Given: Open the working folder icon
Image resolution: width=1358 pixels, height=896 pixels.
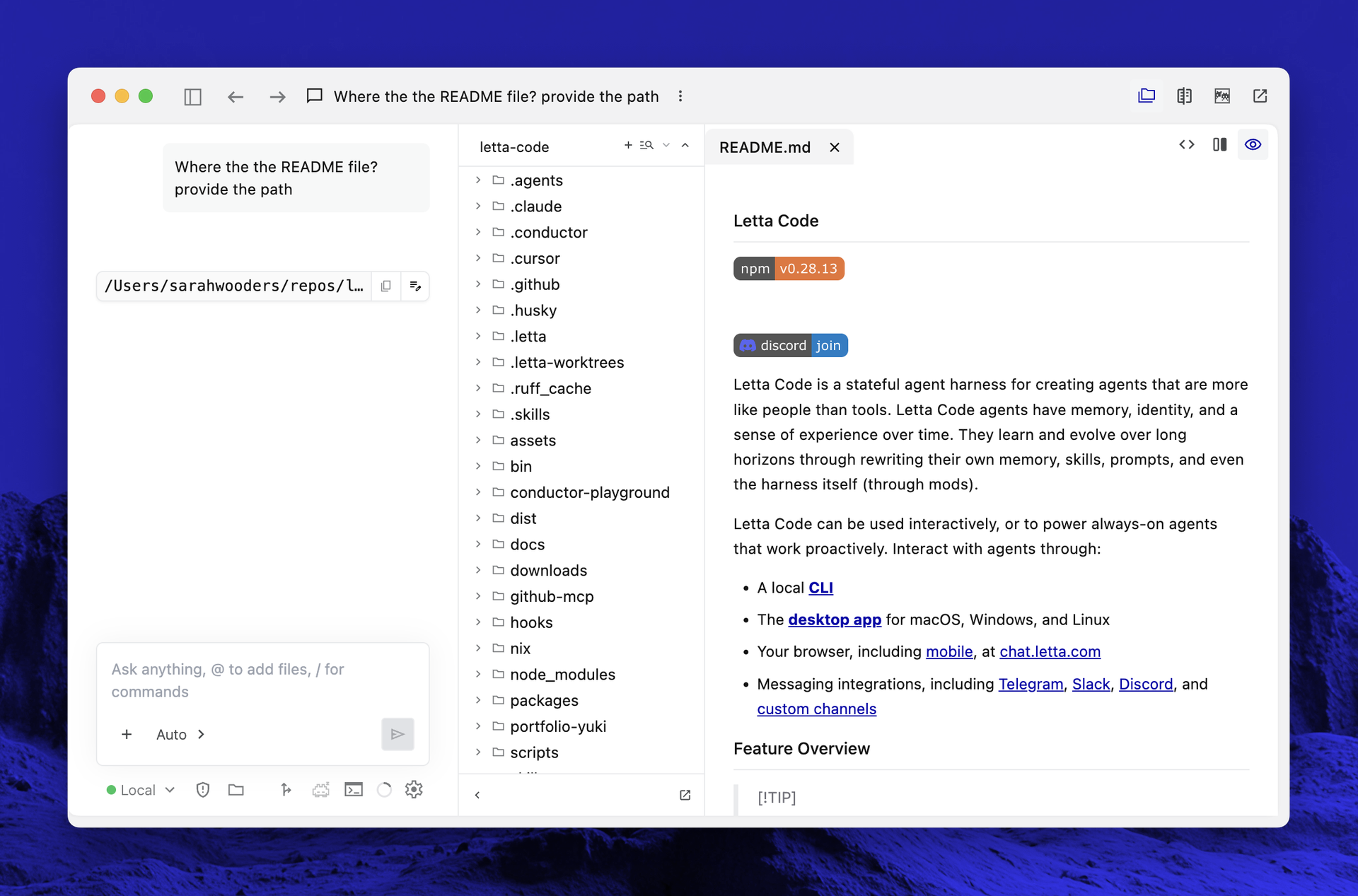Looking at the screenshot, I should [236, 790].
